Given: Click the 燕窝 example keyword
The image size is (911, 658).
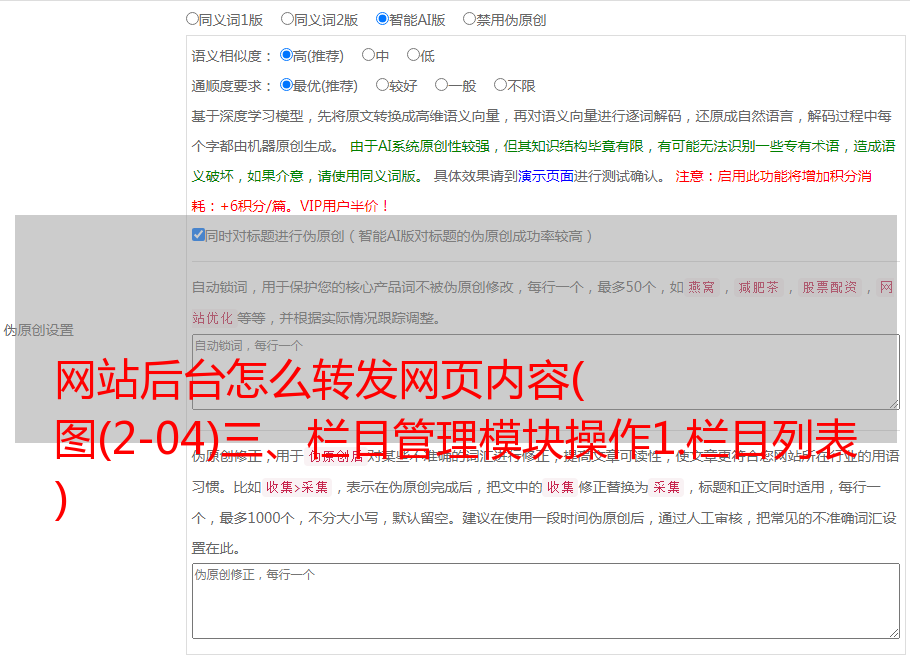Looking at the screenshot, I should 702,287.
